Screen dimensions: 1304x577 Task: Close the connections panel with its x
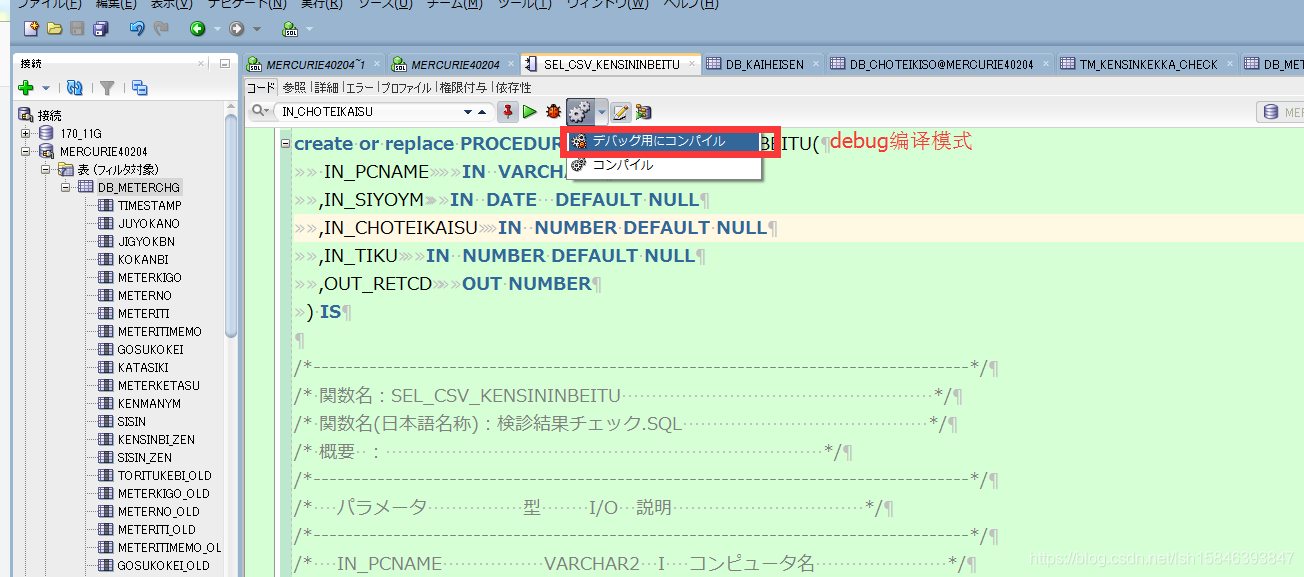tap(203, 63)
